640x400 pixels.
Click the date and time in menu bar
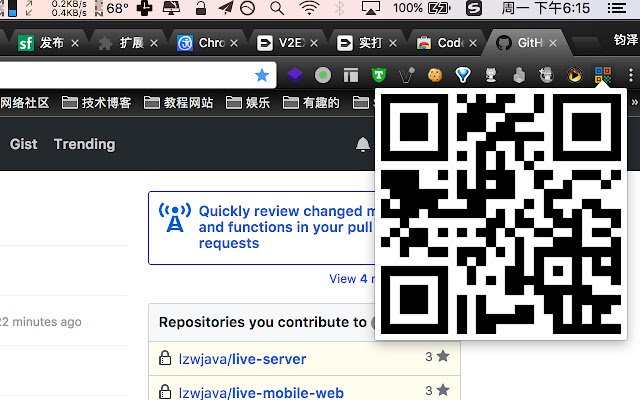545,8
